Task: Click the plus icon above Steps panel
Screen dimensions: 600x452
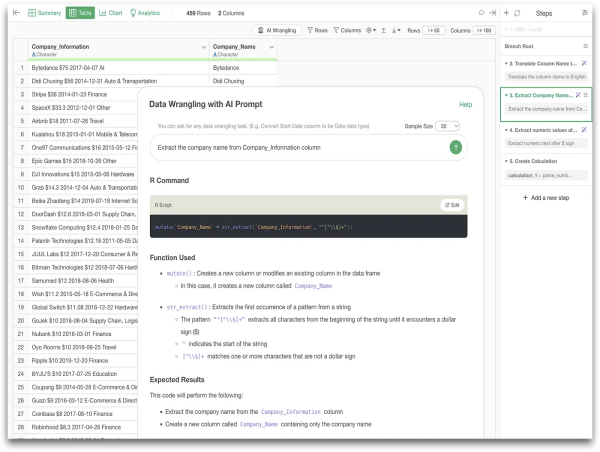Action: tap(506, 13)
